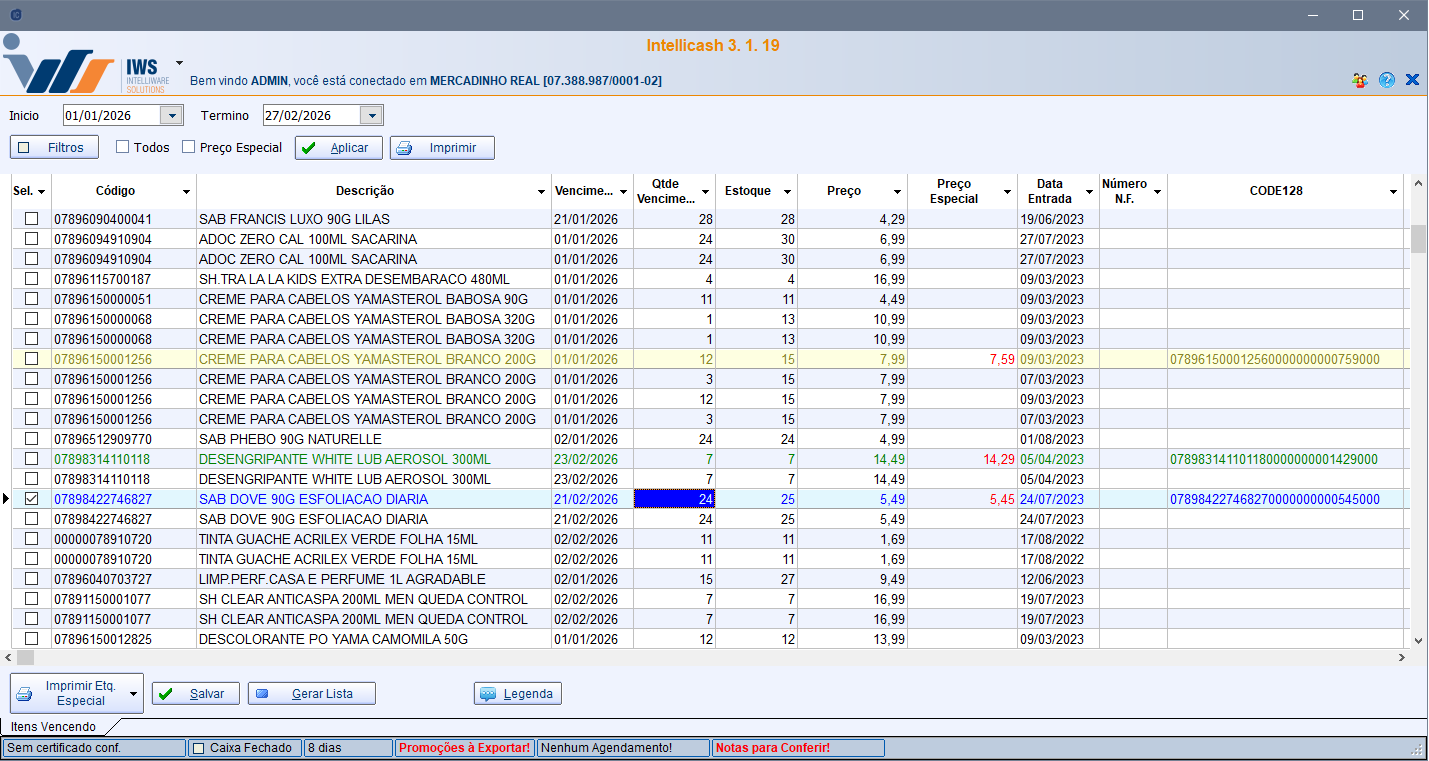Open the Inicio date picker dropdown
This screenshot has width=1429, height=761.
coord(172,116)
